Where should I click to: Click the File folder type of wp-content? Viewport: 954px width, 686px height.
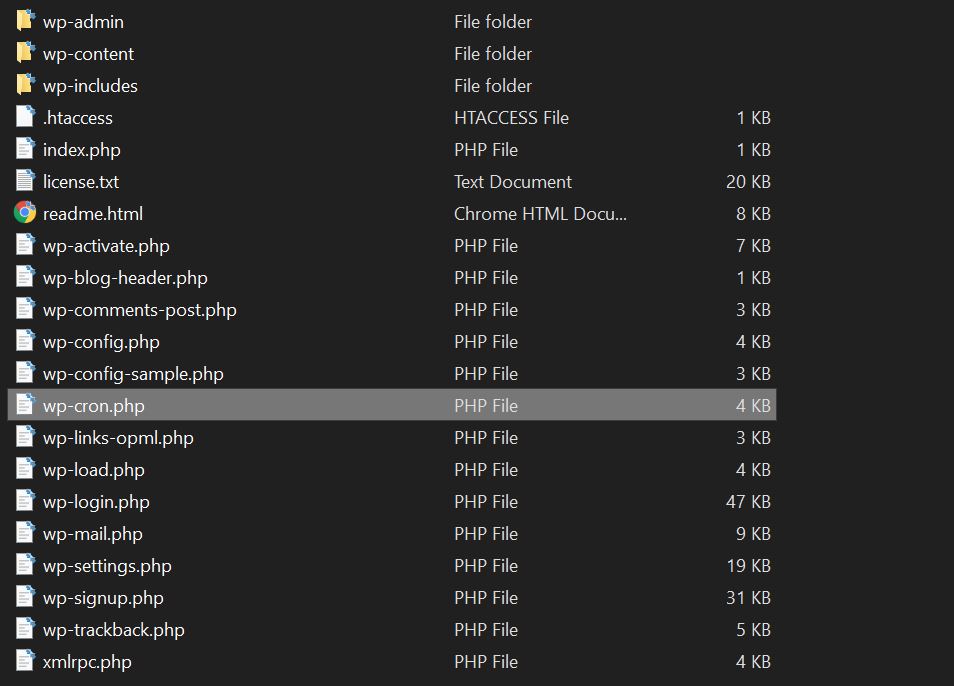tap(493, 54)
